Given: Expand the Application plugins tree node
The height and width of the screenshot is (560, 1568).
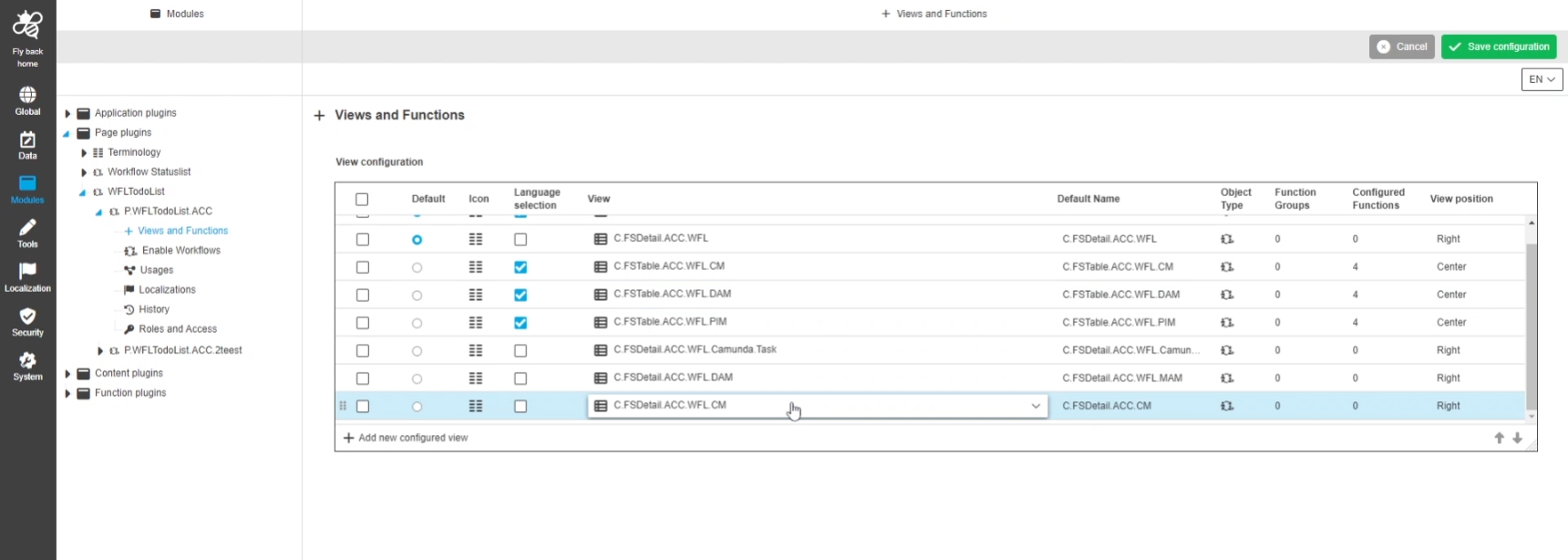Looking at the screenshot, I should click(67, 114).
